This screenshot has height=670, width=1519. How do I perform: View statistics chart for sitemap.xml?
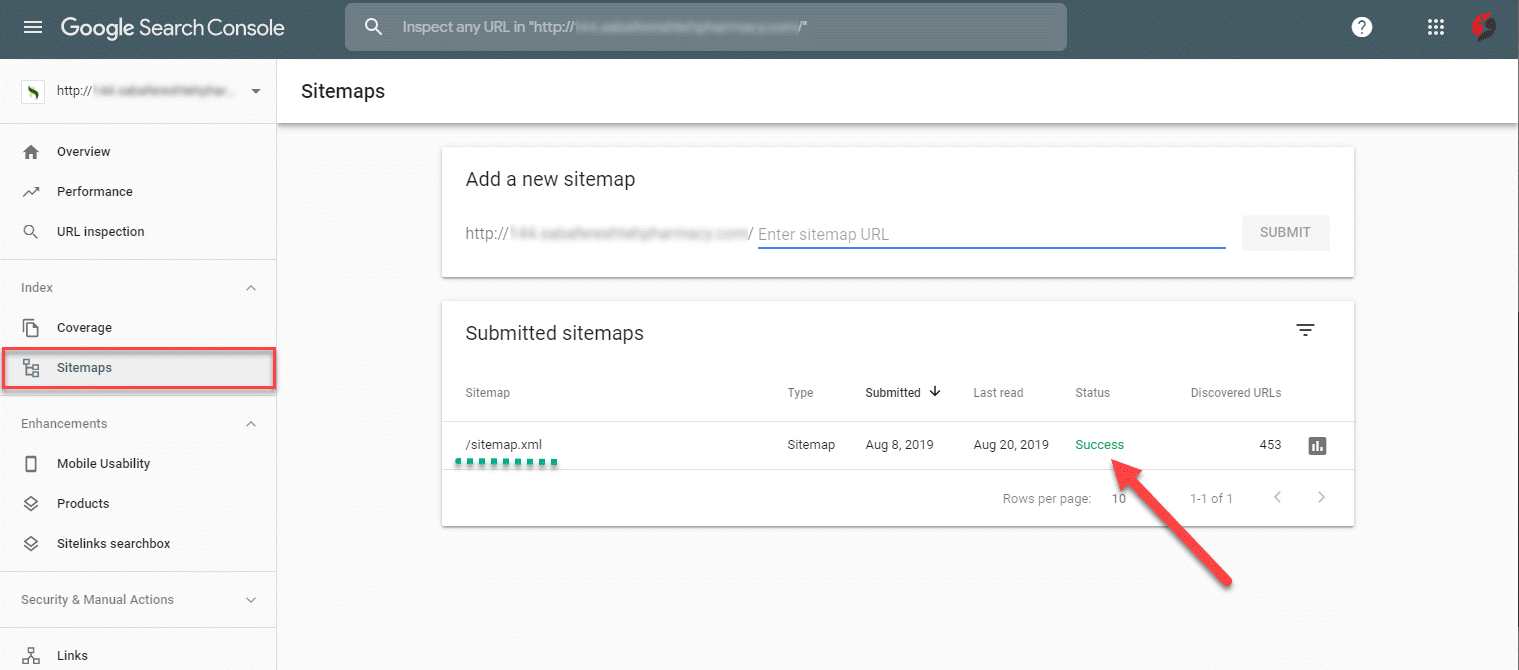point(1317,445)
